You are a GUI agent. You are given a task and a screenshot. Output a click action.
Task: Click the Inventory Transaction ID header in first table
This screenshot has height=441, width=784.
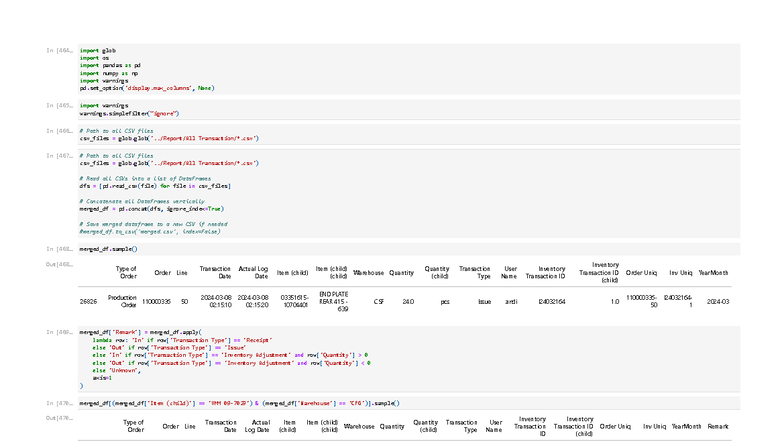tap(546, 272)
